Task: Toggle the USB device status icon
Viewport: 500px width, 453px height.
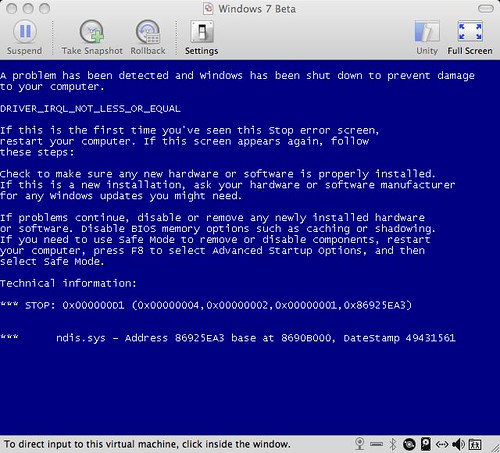Action: click(376, 444)
